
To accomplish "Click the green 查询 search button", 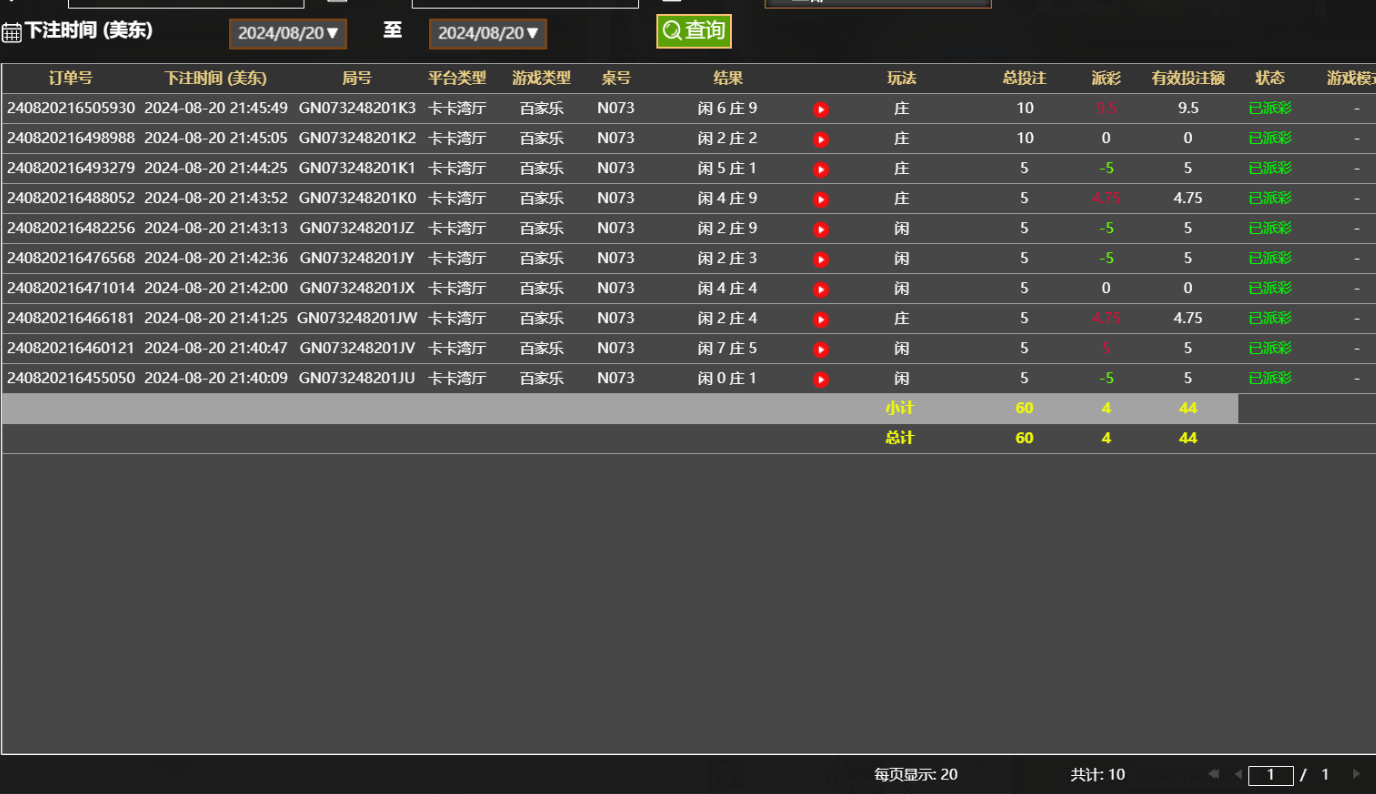I will (x=694, y=31).
